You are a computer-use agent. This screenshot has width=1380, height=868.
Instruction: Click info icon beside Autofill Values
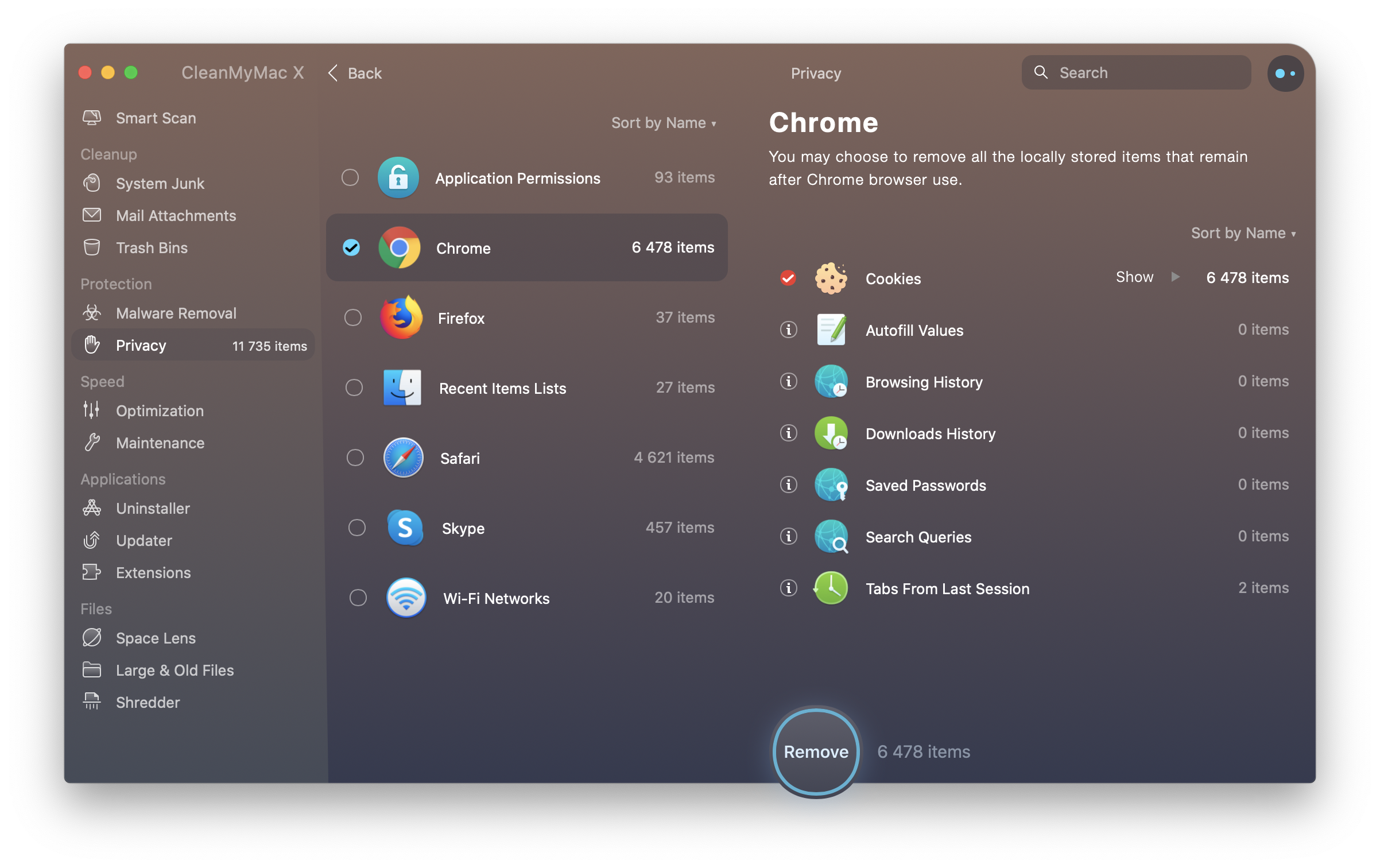pos(789,330)
